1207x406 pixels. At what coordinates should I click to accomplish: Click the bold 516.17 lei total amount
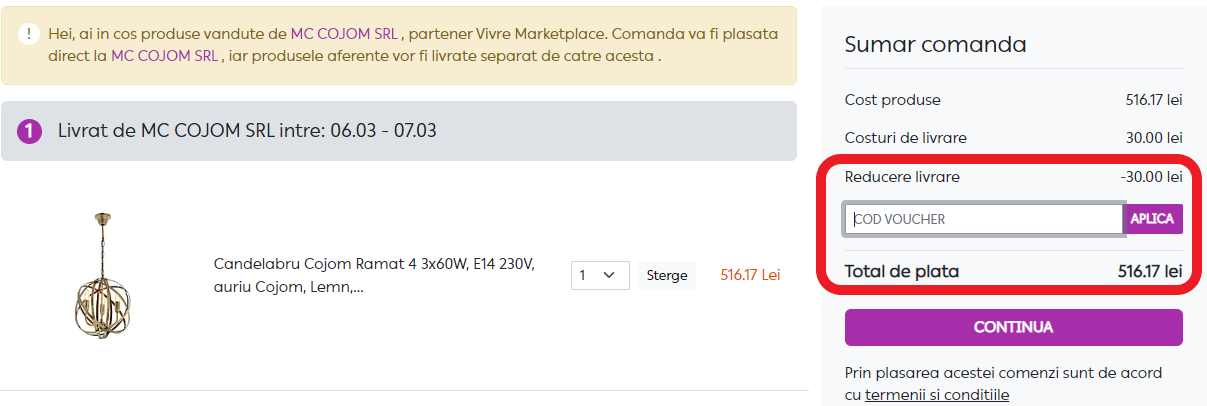[1150, 271]
